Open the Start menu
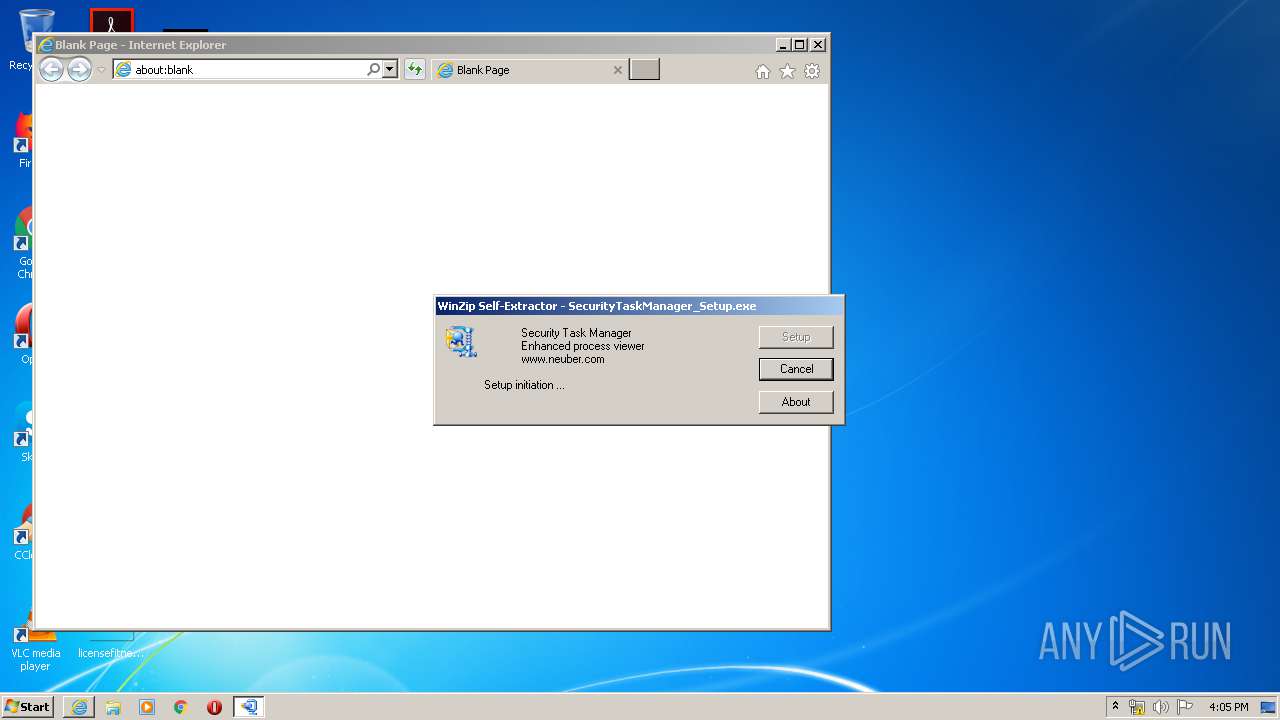 [27, 707]
